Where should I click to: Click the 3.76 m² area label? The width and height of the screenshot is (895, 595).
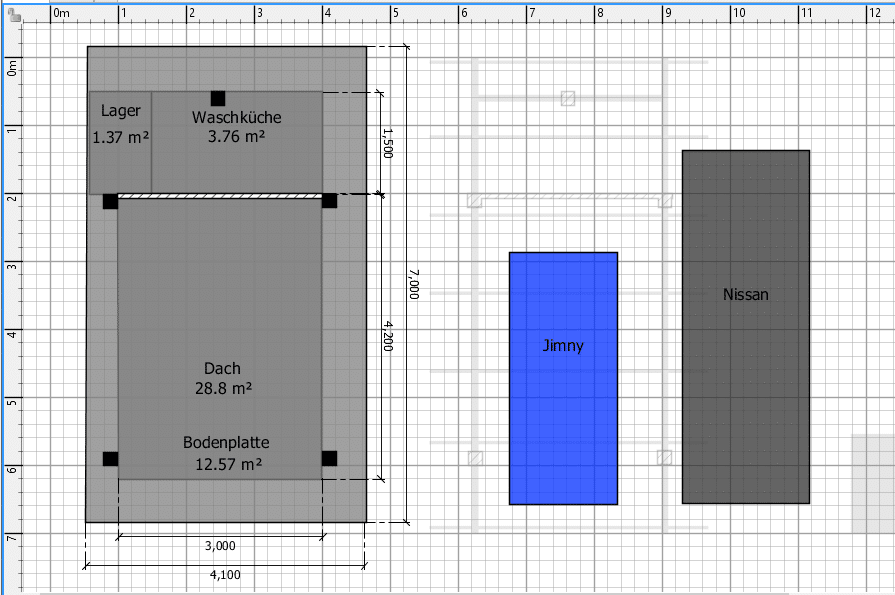click(x=236, y=136)
